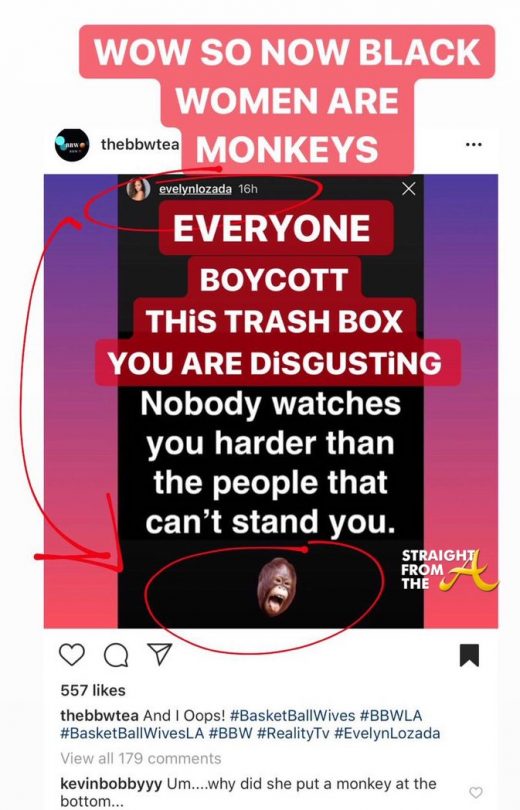Like kevinbobbyyy's comment with small heart
The image size is (520, 810).
pyautogui.click(x=476, y=792)
